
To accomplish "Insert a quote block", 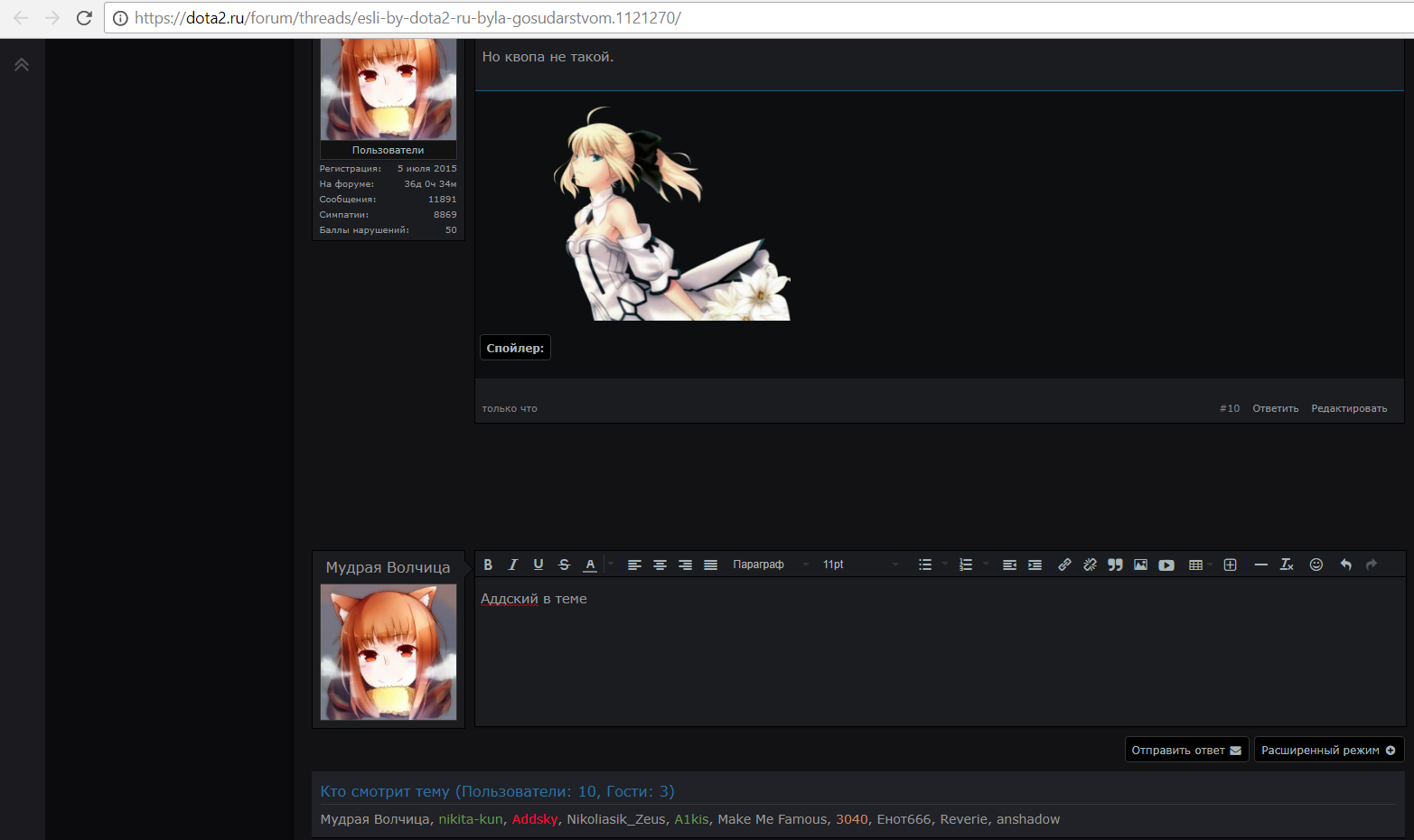I will click(x=1115, y=564).
